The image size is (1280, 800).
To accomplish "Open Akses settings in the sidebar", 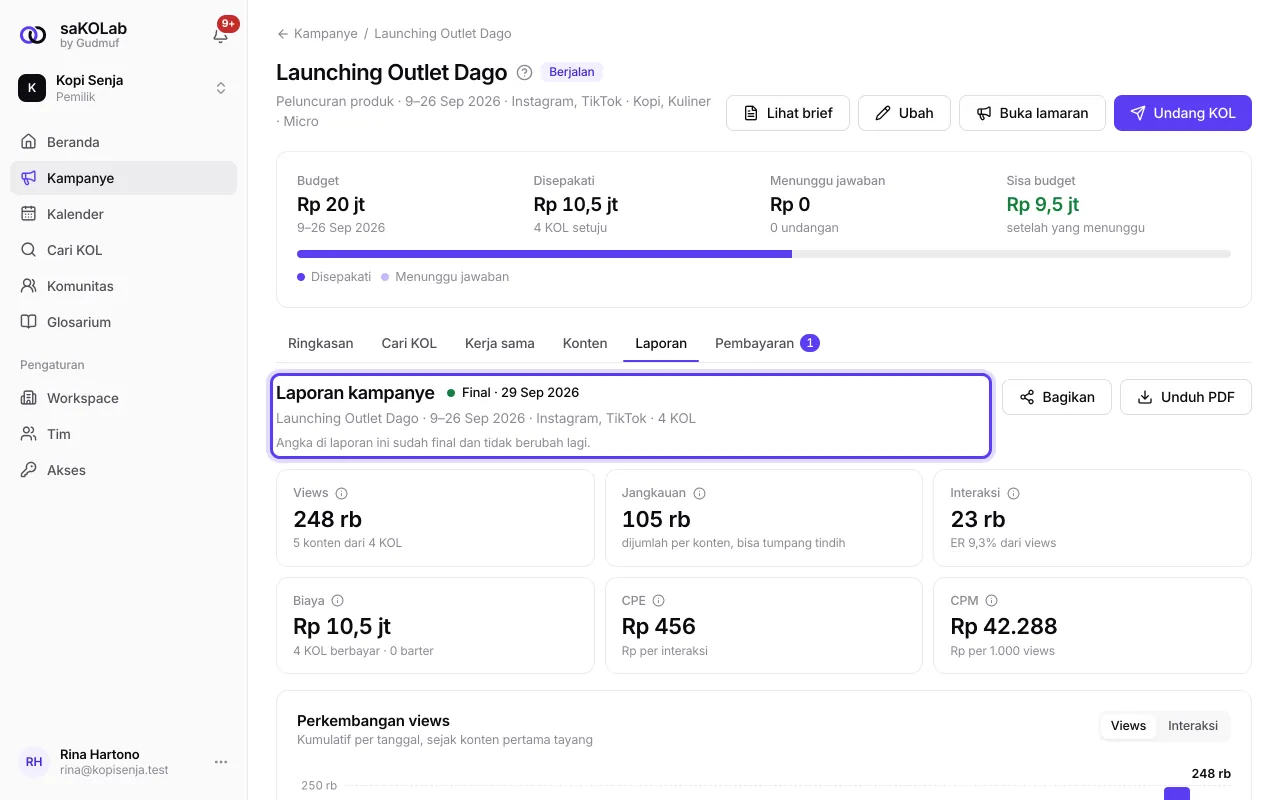I will (124, 470).
